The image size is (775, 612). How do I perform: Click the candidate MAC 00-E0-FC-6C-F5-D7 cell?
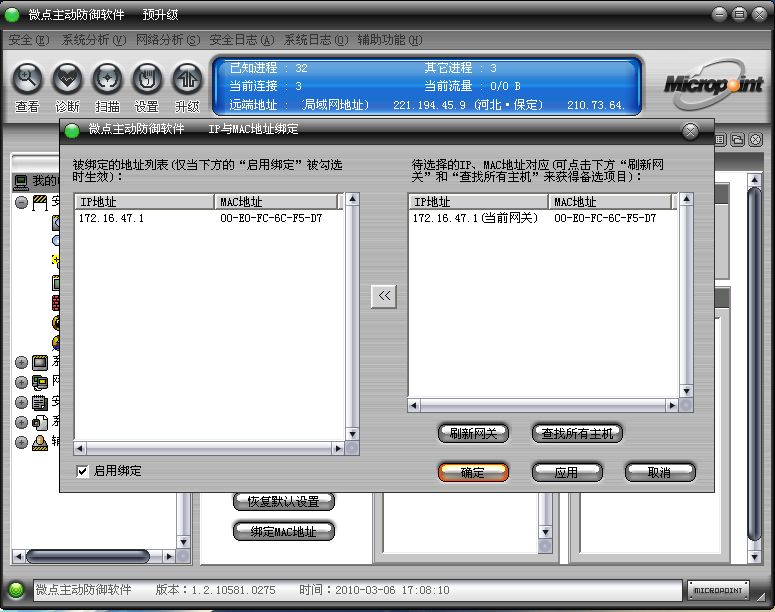[605, 218]
